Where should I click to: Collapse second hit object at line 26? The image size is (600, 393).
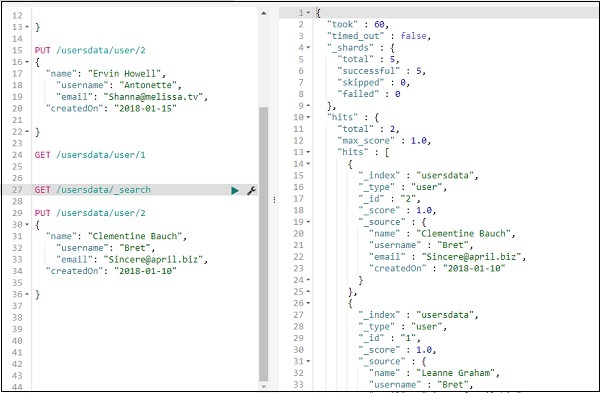click(308, 303)
